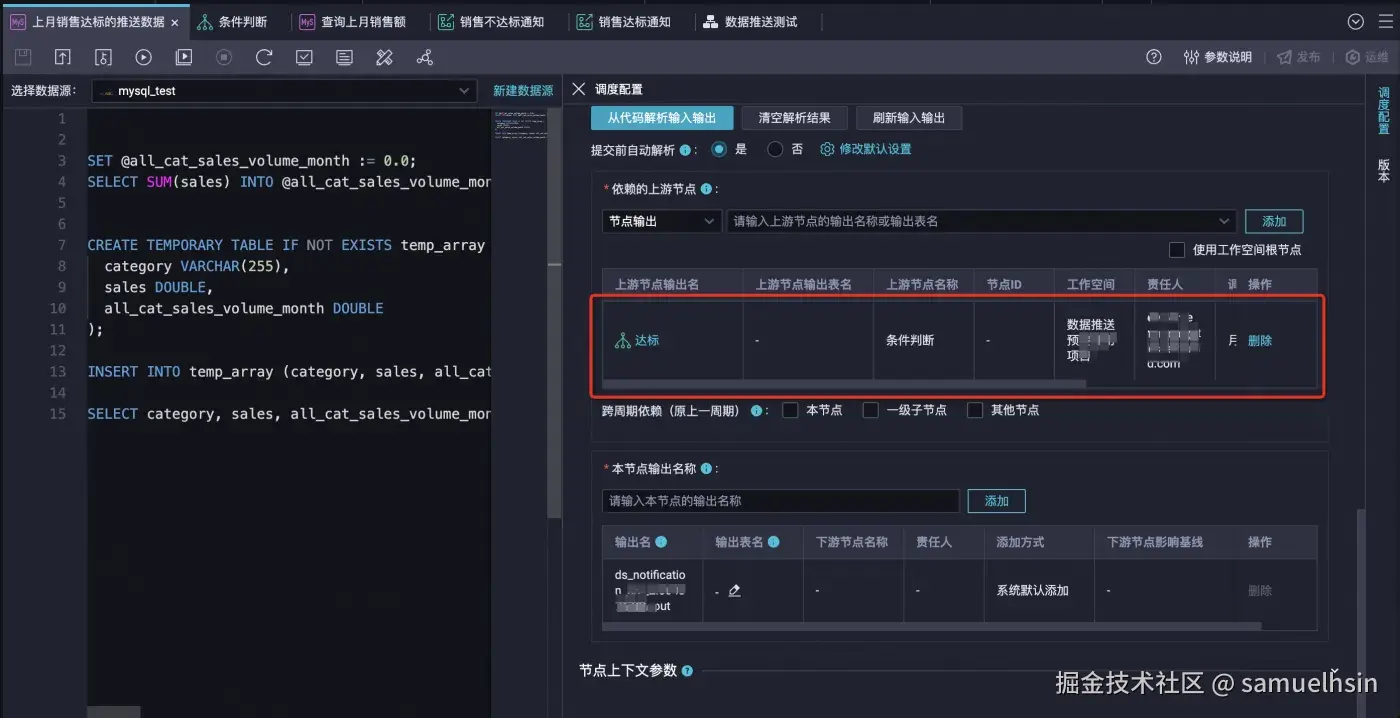1400x718 pixels.
Task: Switch to the 条件判断 tab
Action: [x=232, y=22]
